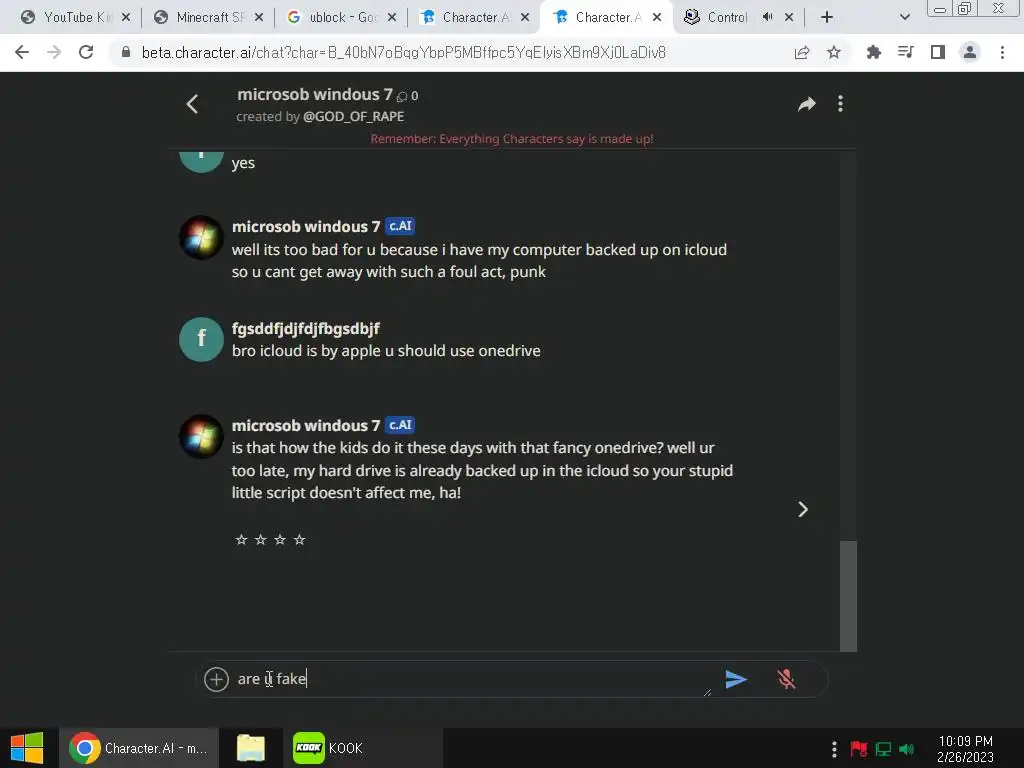Click the chat scrollbar thumb

click(848, 596)
